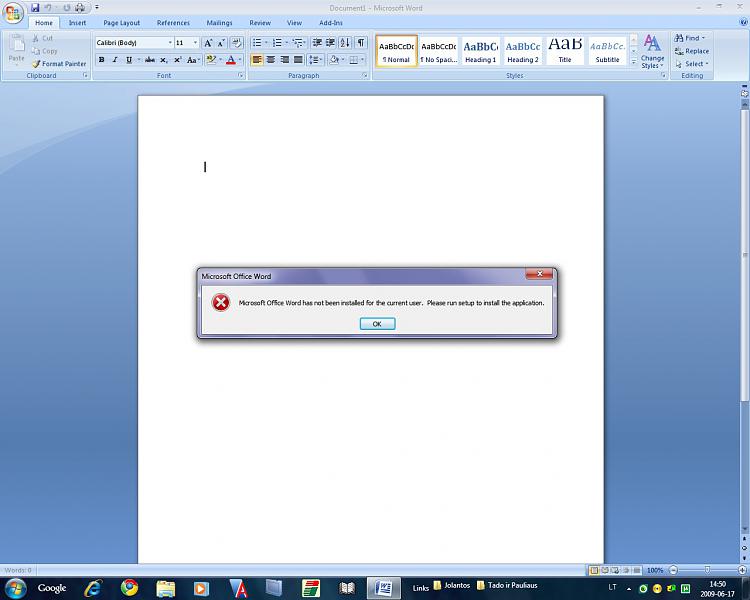The image size is (750, 600).
Task: Click the Decrease Indent icon
Action: (x=317, y=43)
